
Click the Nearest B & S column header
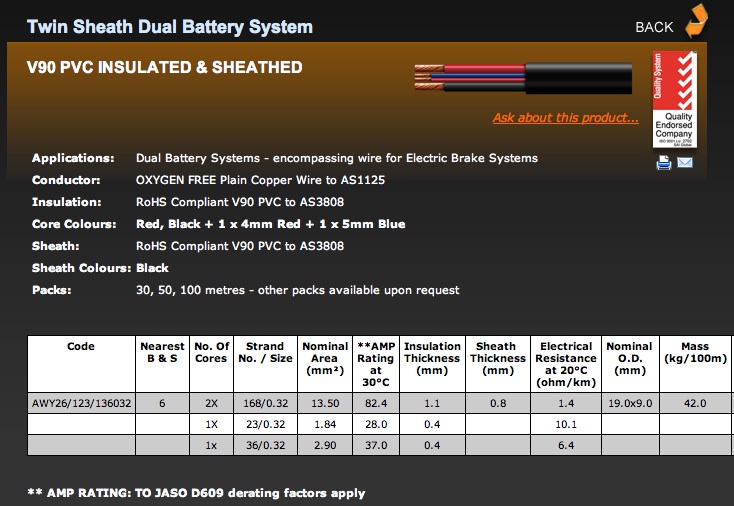(161, 352)
